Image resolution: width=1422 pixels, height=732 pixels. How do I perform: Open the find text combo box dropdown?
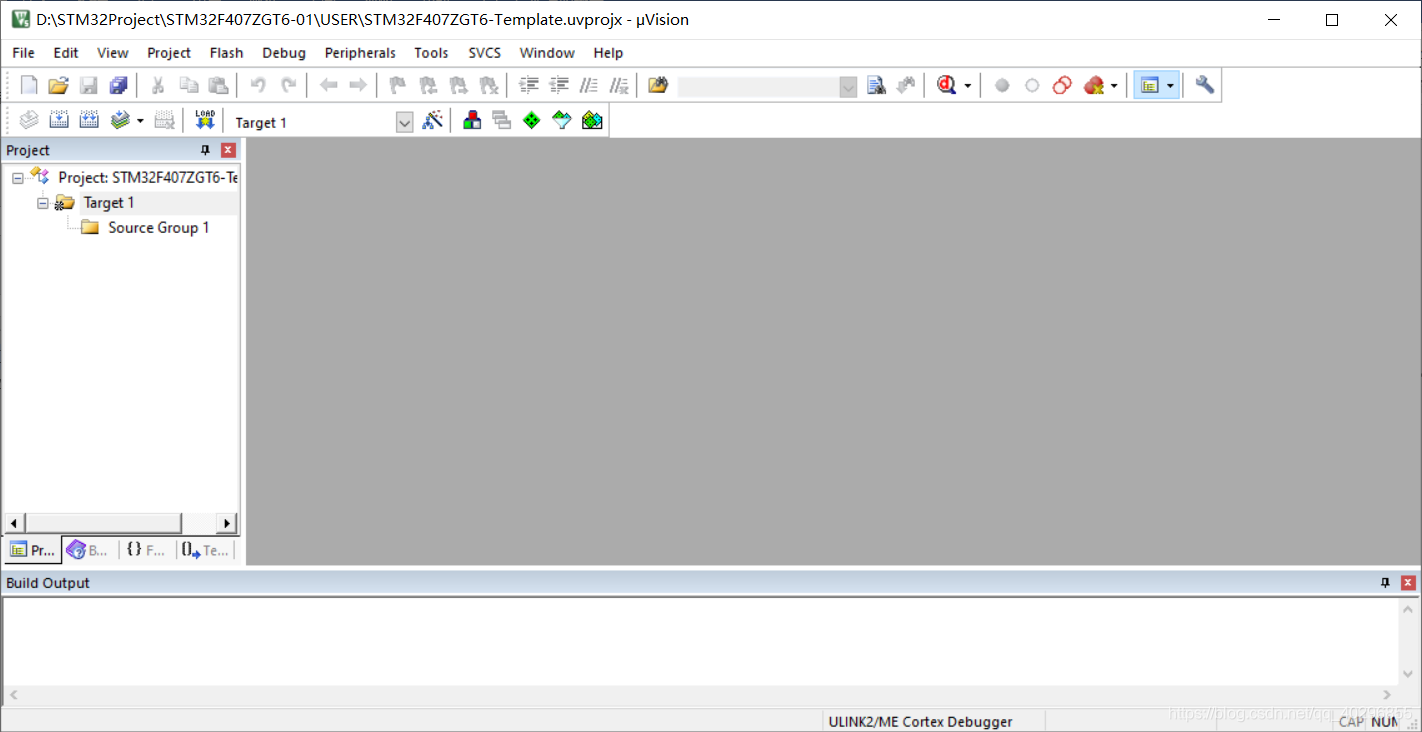[848, 86]
